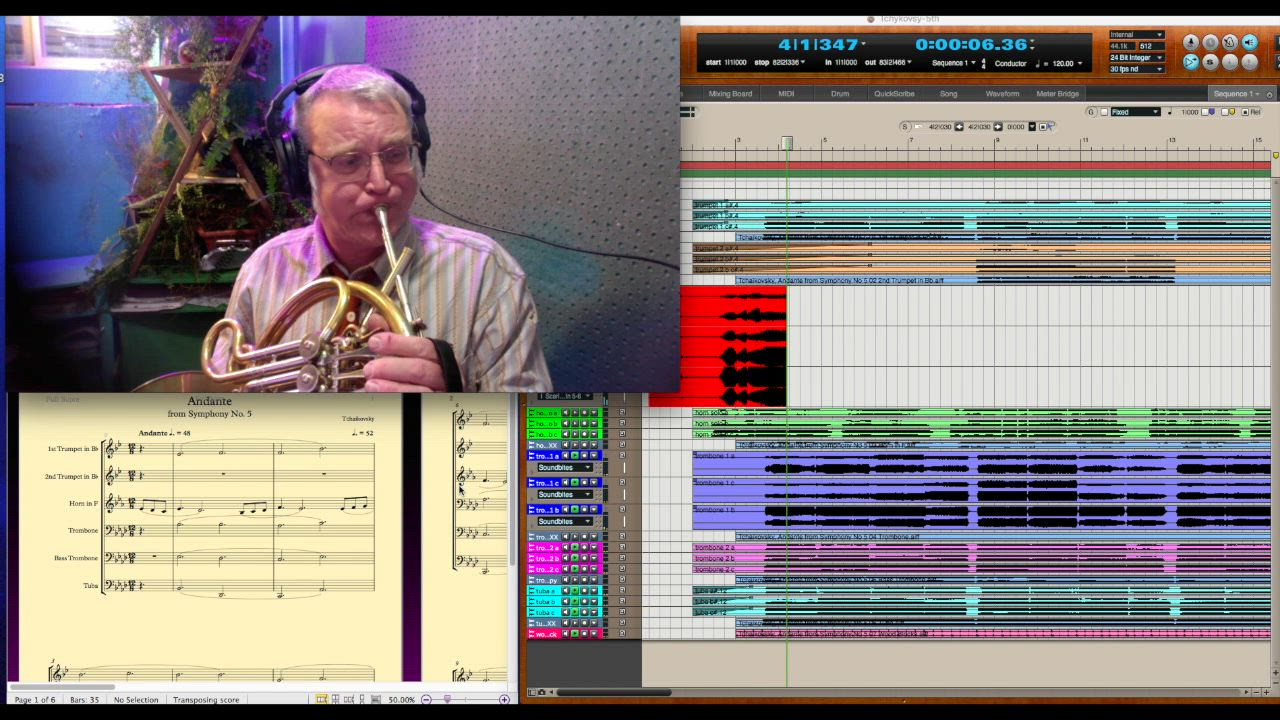Click the Sequence 1 selector in transport

pos(953,63)
